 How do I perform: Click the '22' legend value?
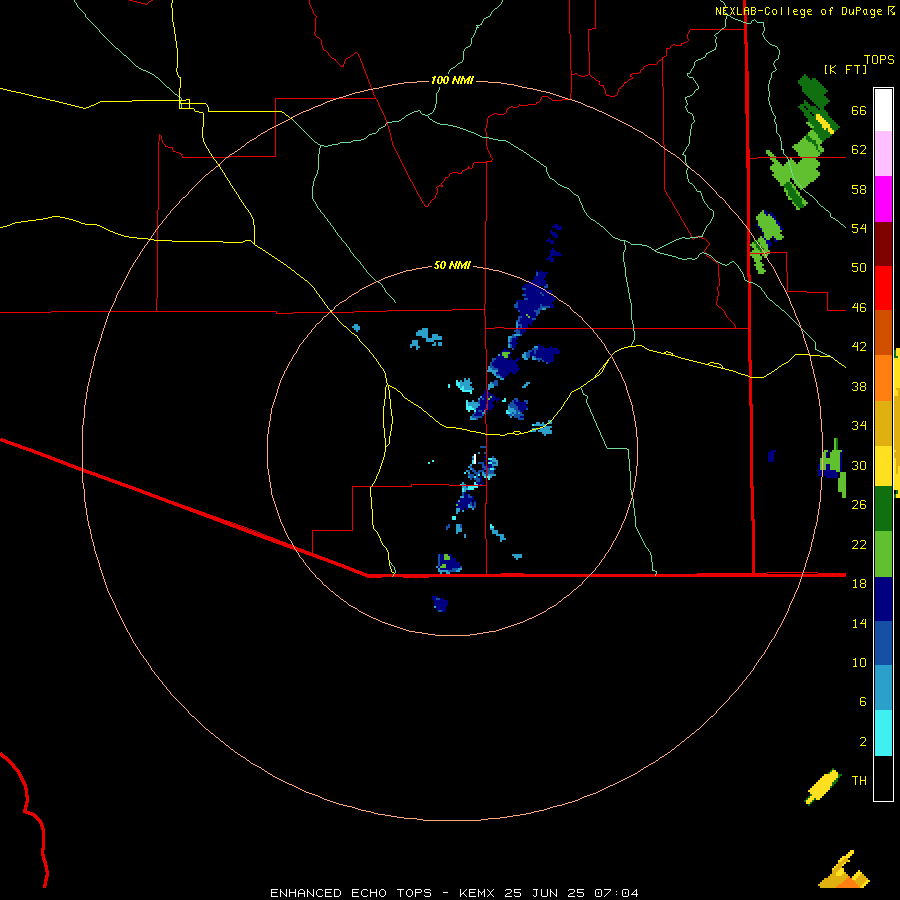859,544
